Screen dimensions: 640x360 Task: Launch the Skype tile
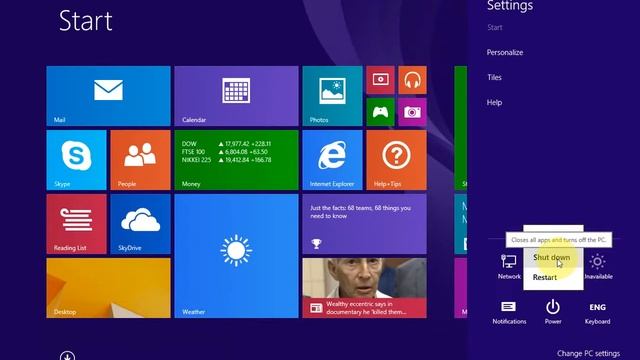(x=76, y=160)
